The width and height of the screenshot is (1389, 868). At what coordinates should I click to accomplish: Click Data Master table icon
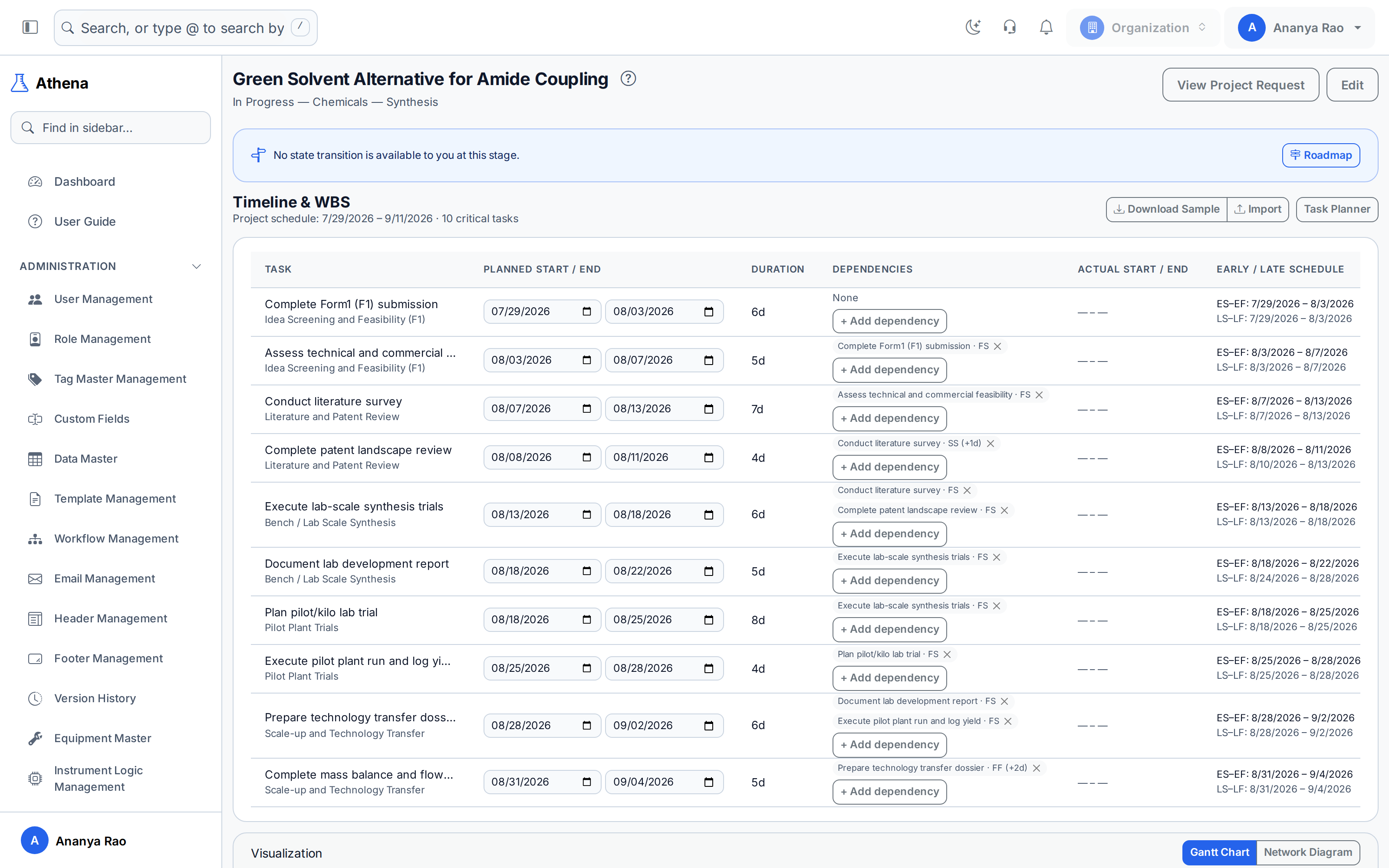pyautogui.click(x=35, y=459)
